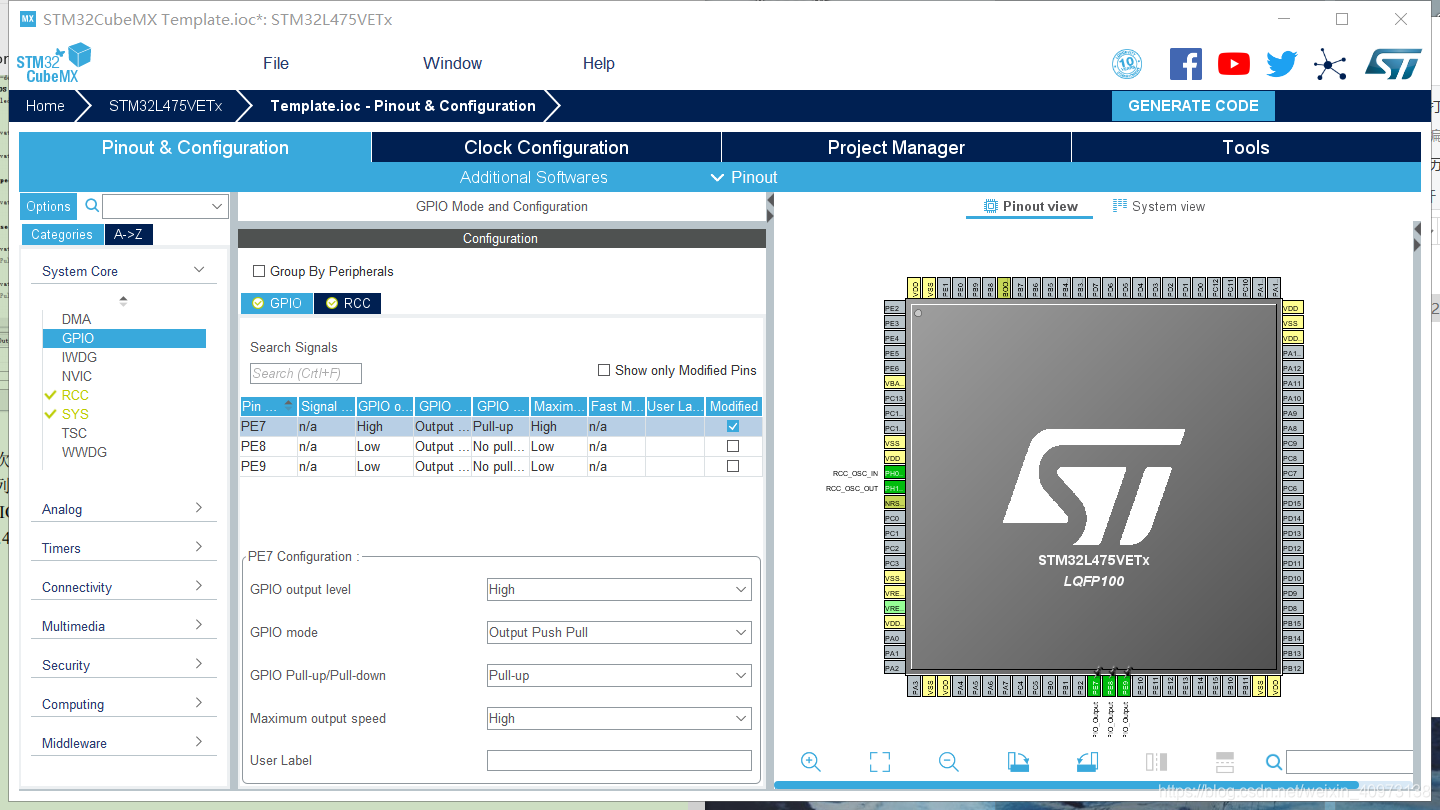Uncheck Modified box for PE7 row
The height and width of the screenshot is (810, 1440).
tap(733, 426)
